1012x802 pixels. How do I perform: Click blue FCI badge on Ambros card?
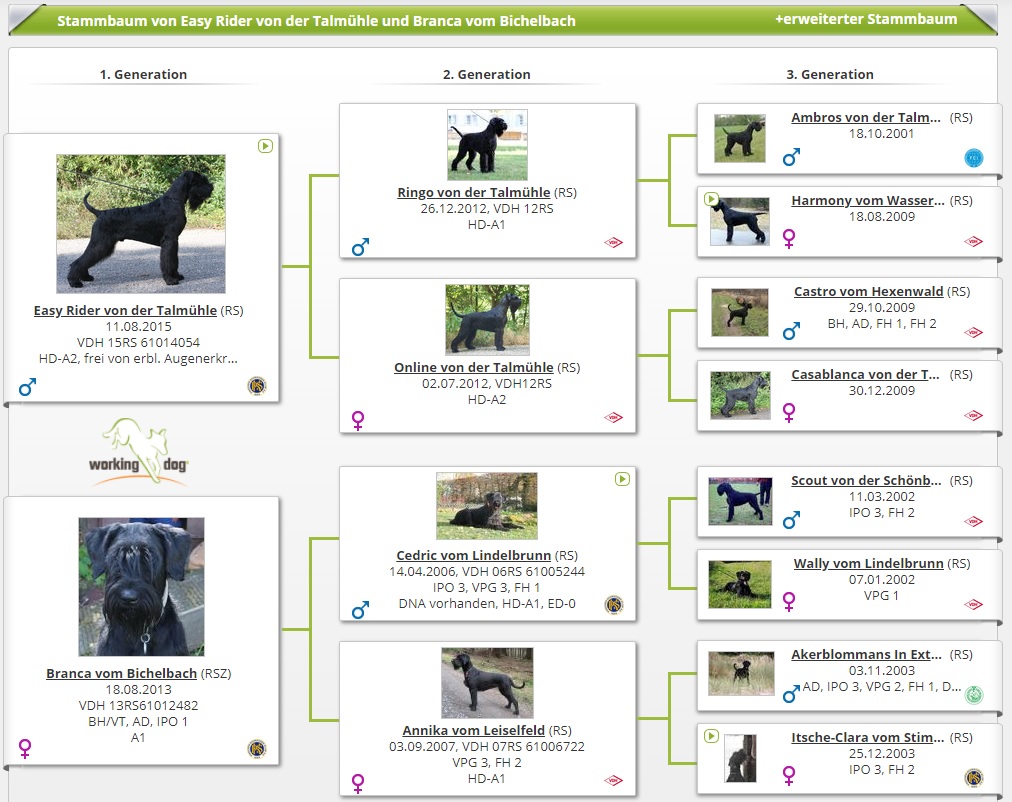(x=973, y=158)
